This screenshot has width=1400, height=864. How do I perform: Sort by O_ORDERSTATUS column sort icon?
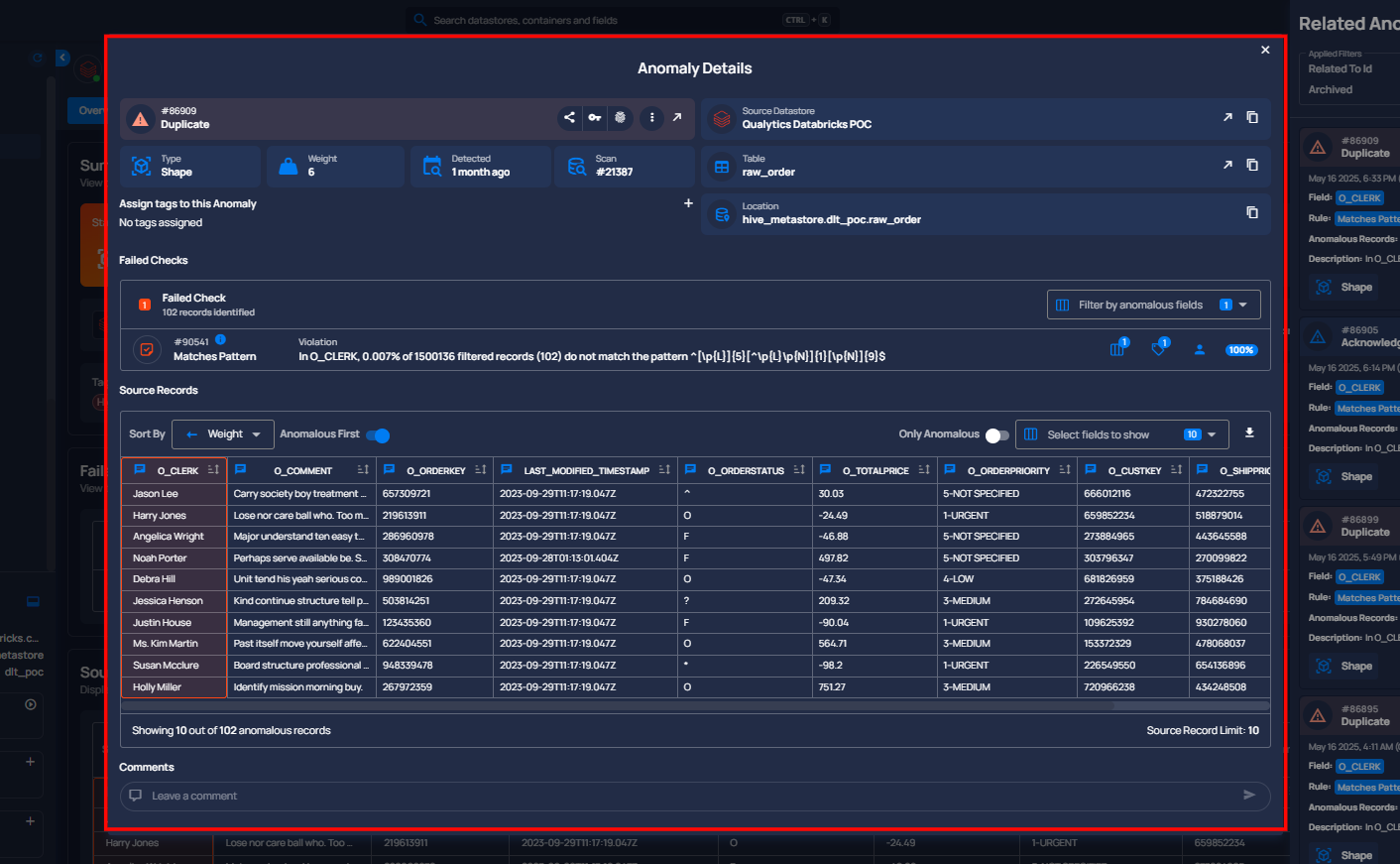tap(799, 470)
